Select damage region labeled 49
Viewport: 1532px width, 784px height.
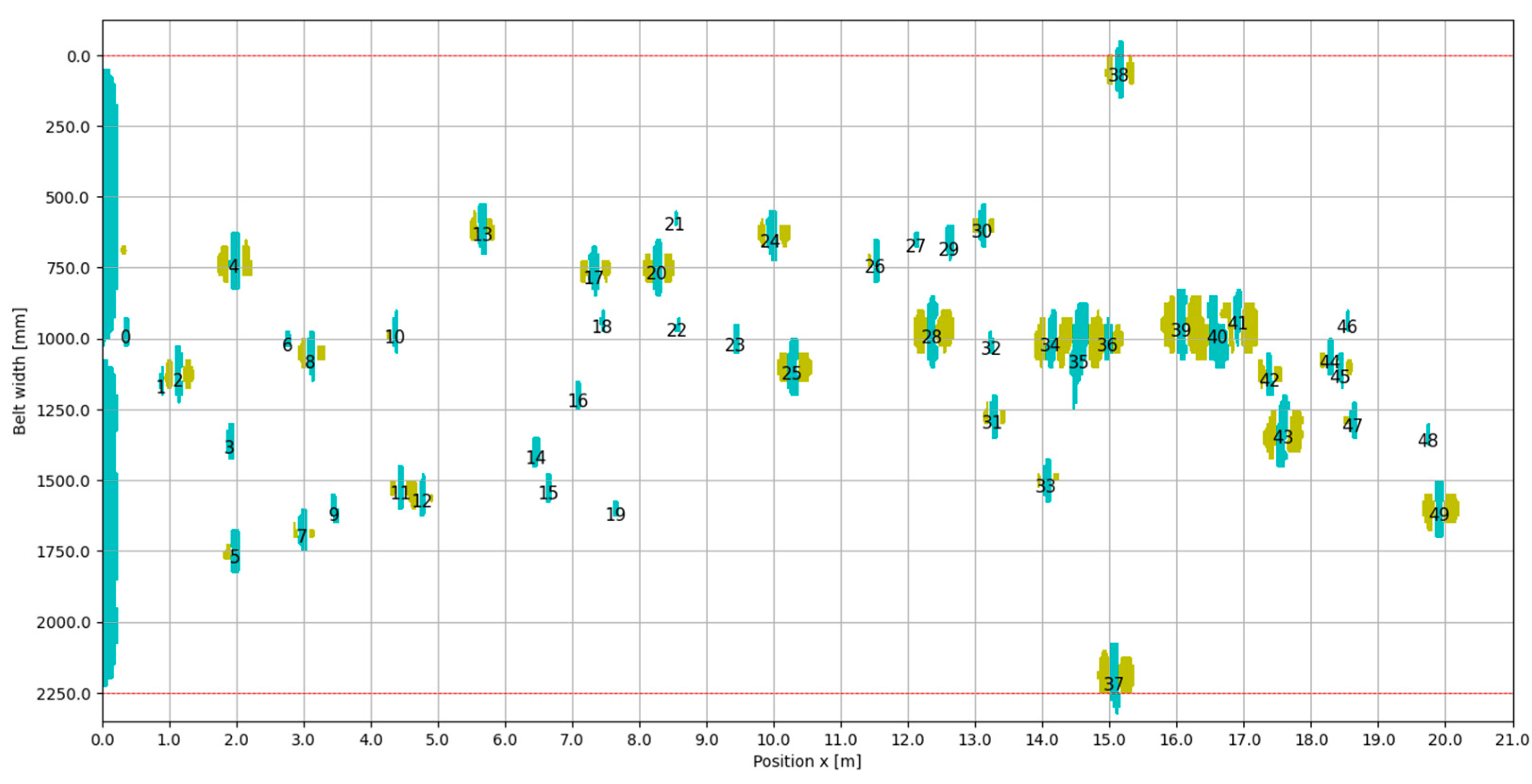coord(1439,509)
